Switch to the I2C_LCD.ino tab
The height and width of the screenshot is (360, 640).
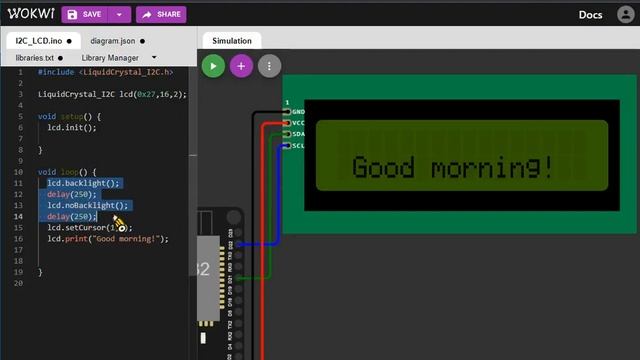(x=43, y=41)
